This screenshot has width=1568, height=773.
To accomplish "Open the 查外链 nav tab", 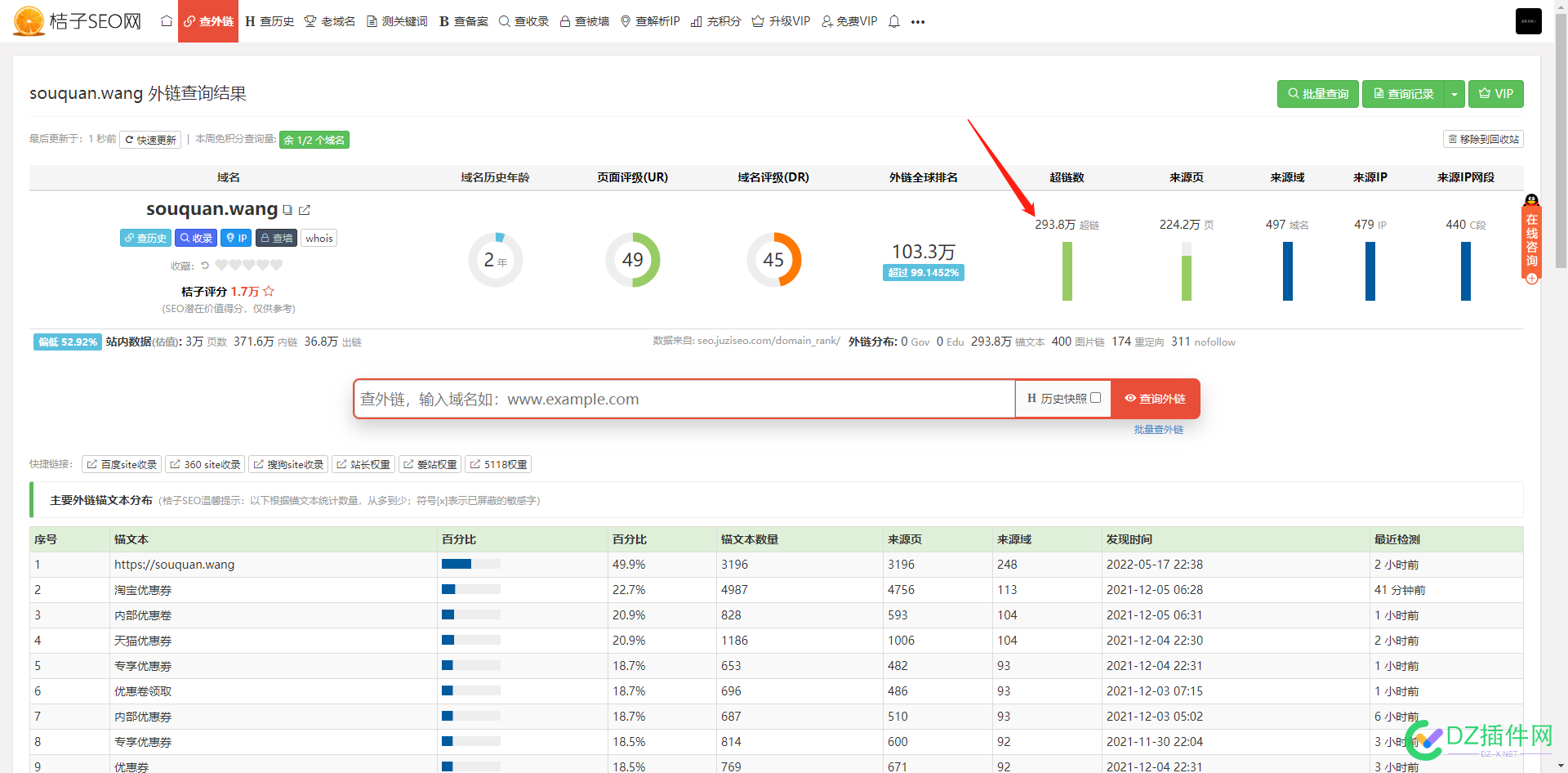I will [208, 21].
